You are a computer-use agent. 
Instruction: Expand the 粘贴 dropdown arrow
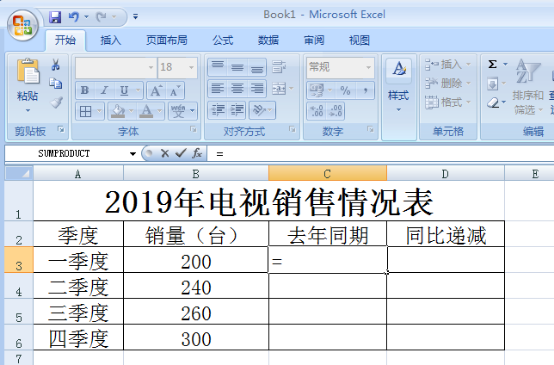point(28,111)
